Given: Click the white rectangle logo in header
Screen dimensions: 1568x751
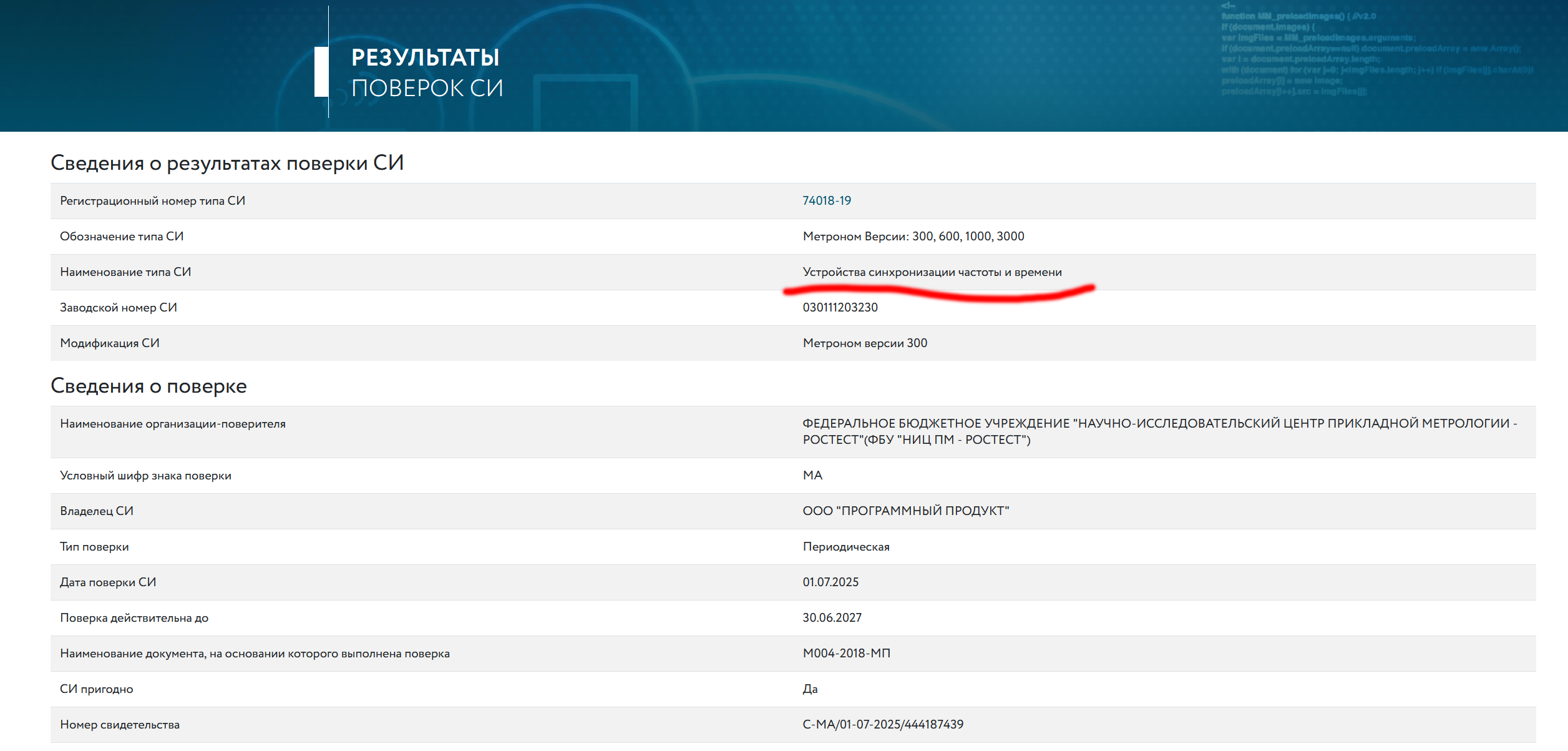Looking at the screenshot, I should (x=321, y=72).
